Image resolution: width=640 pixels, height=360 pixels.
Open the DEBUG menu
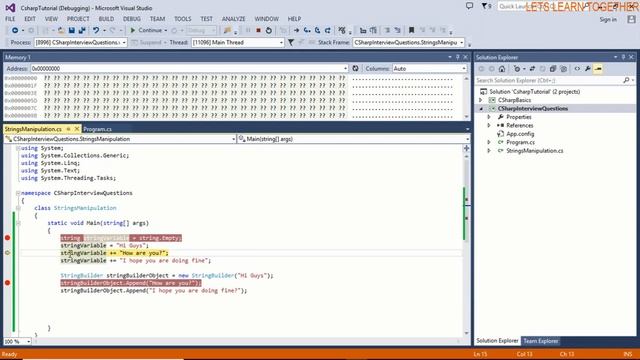click(x=132, y=19)
